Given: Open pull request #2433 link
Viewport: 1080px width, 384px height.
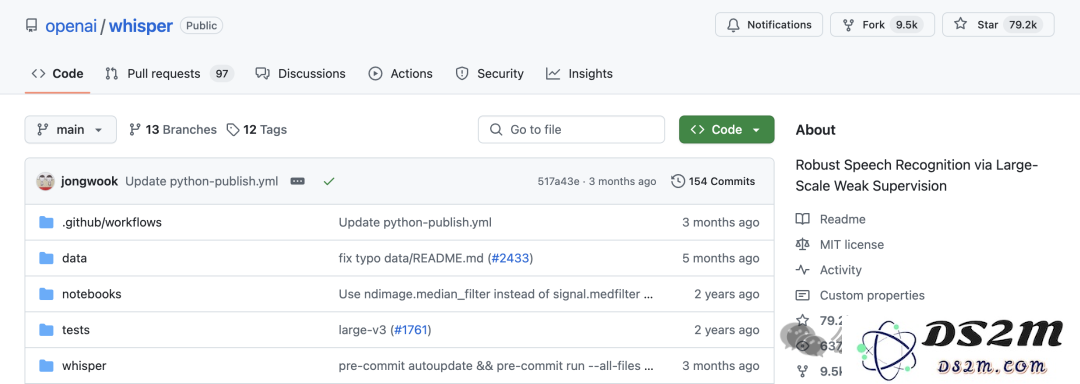Looking at the screenshot, I should coord(510,258).
